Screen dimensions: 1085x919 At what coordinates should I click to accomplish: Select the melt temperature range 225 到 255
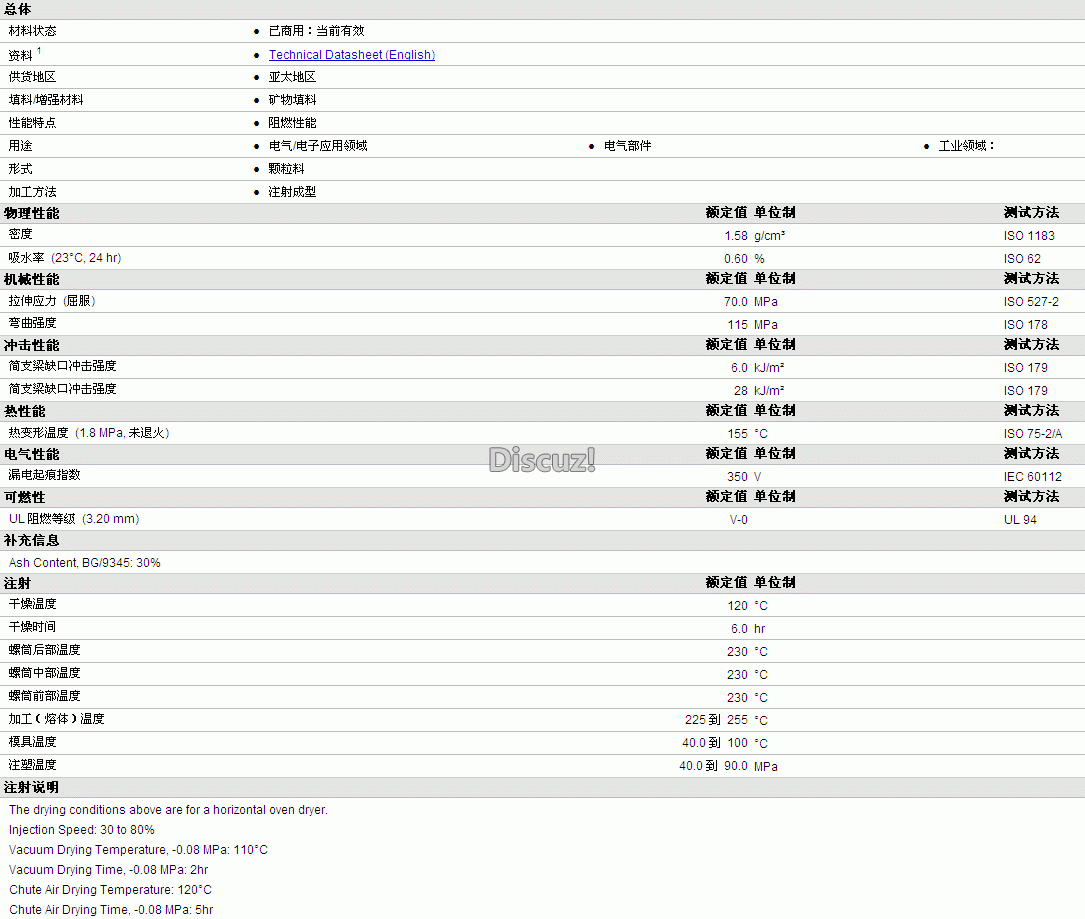716,720
